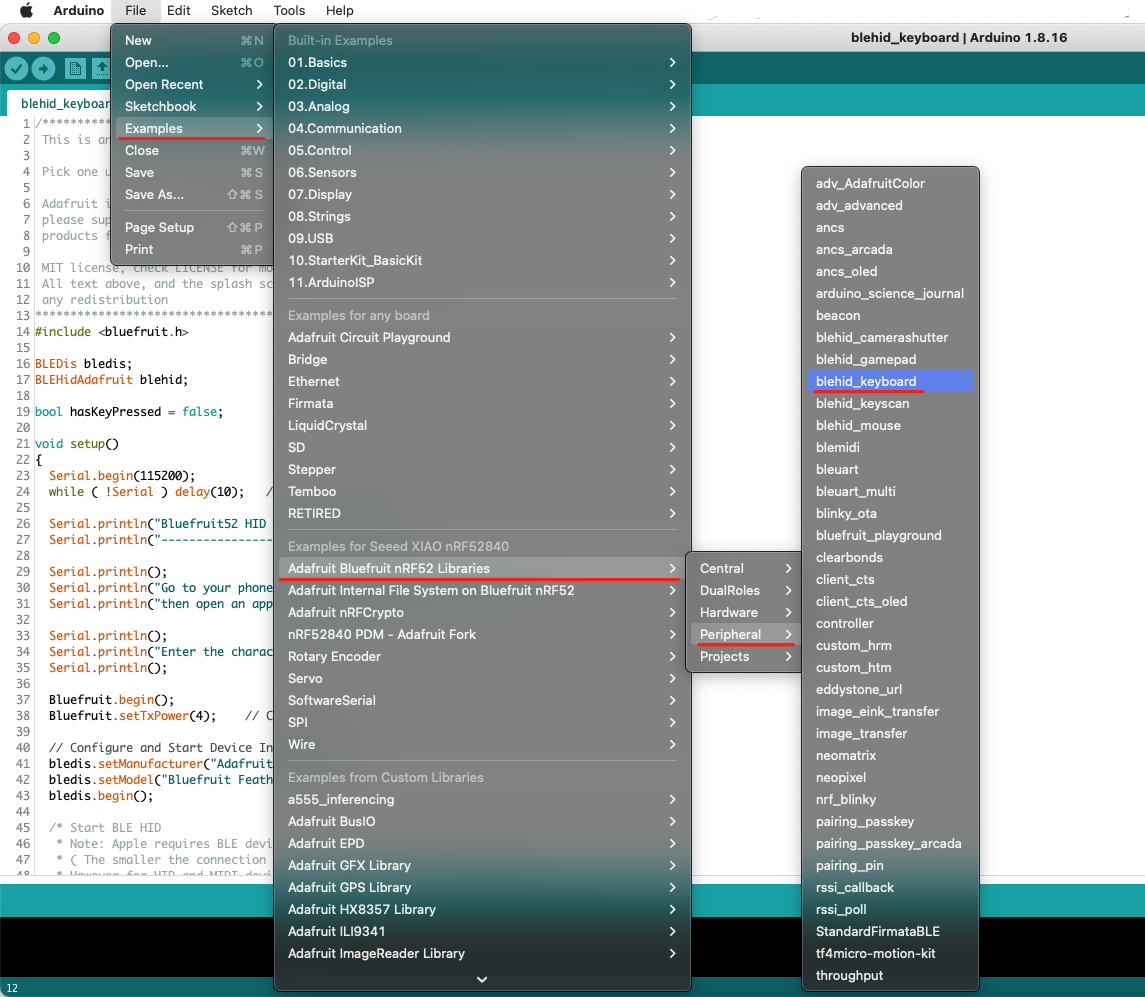Expand the Central submenu
The height and width of the screenshot is (997, 1145).
tap(744, 568)
